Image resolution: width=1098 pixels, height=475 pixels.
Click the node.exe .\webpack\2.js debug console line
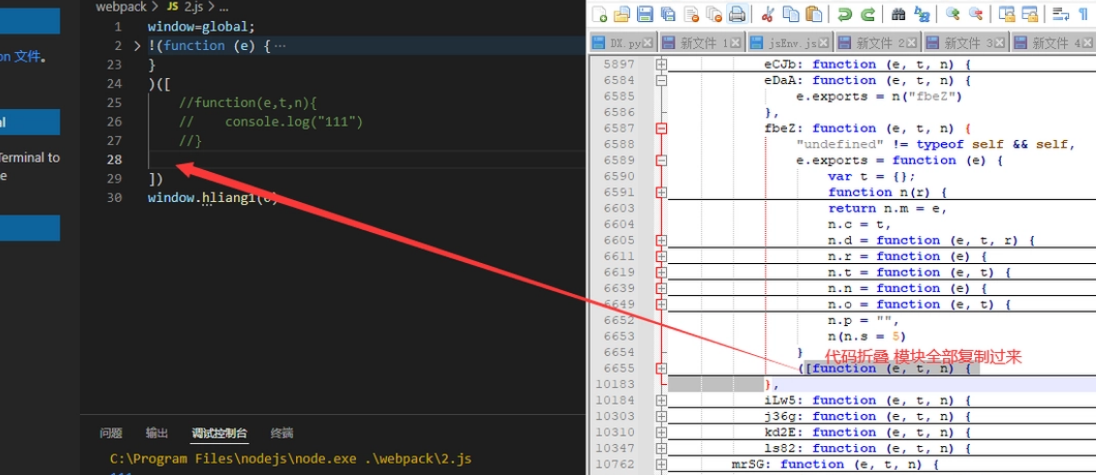tap(291, 460)
